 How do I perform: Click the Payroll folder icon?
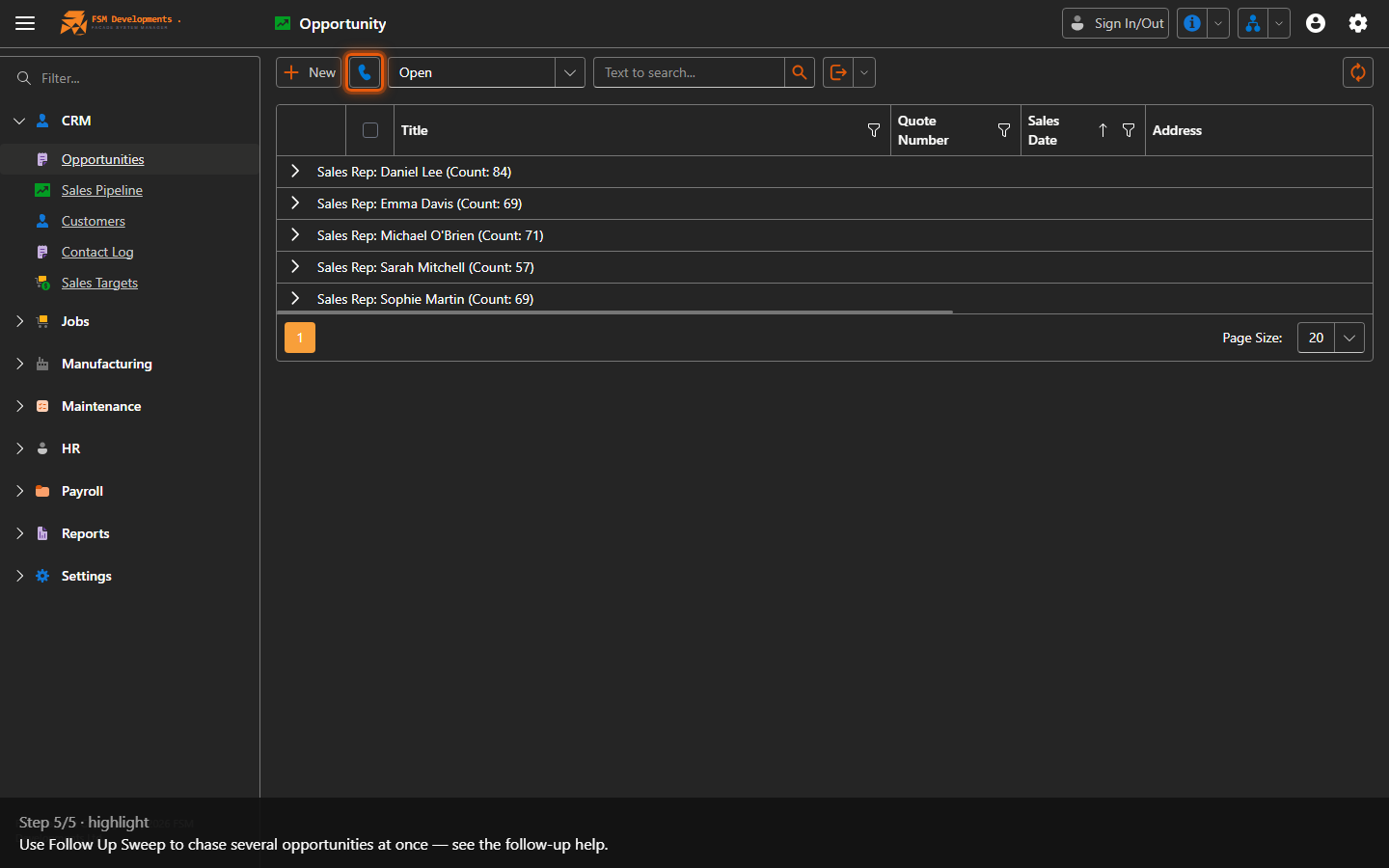[42, 491]
